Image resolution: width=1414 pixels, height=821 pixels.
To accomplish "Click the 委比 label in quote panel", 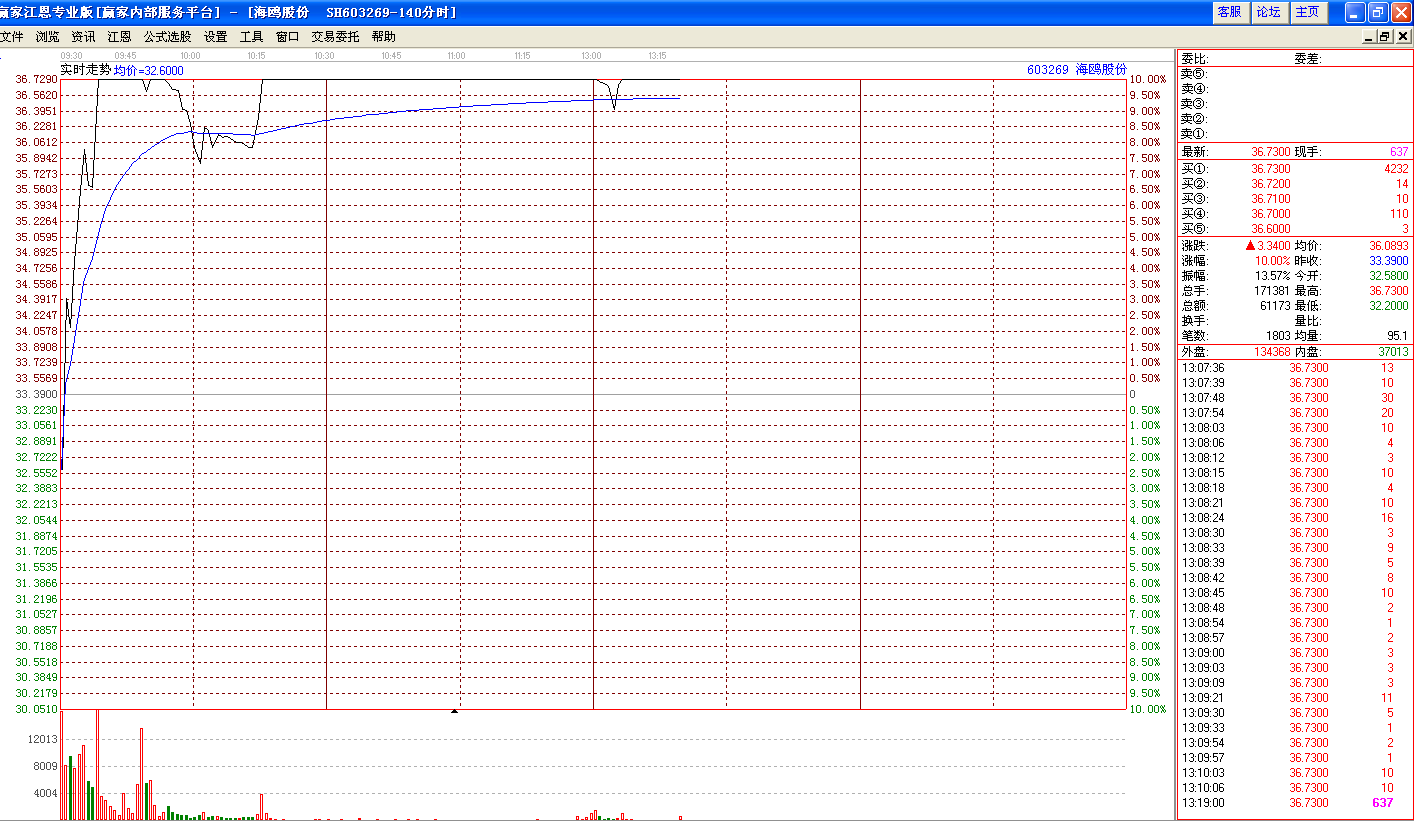I will 1195,59.
